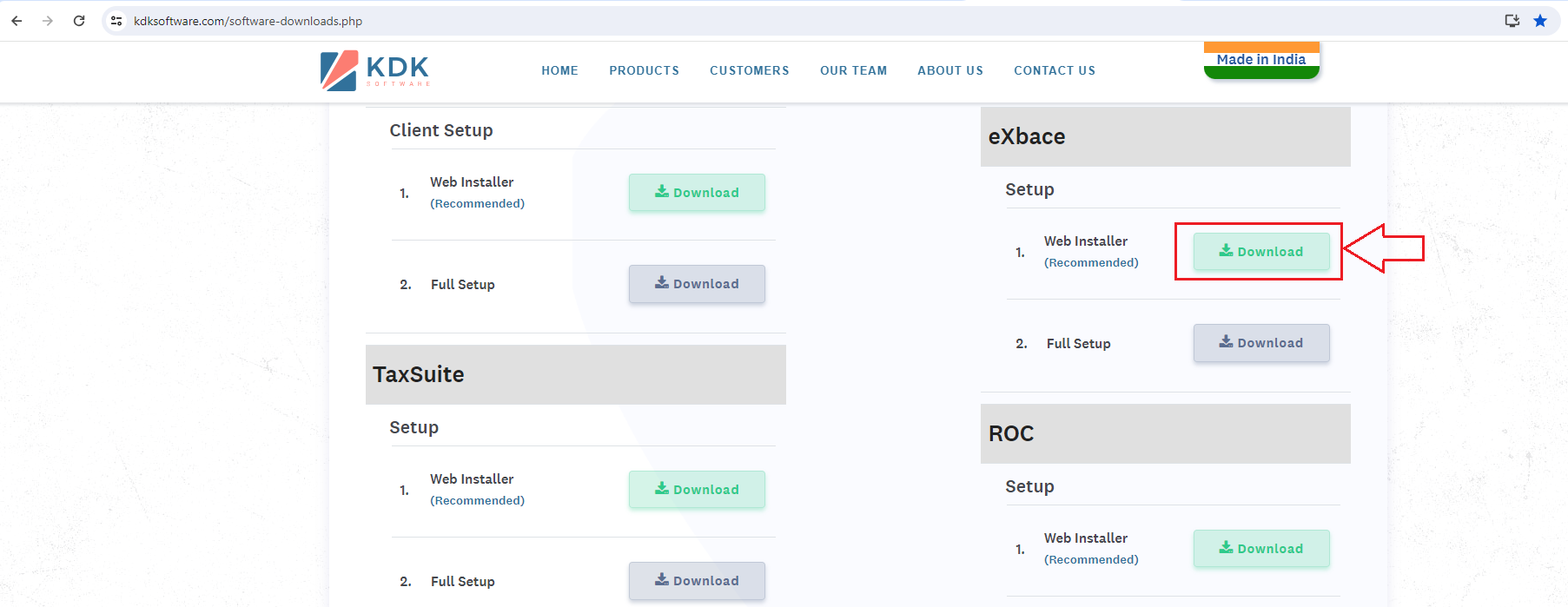The height and width of the screenshot is (607, 1568).
Task: Click (Recommended) label under eXbace Web Installer
Action: point(1091,262)
